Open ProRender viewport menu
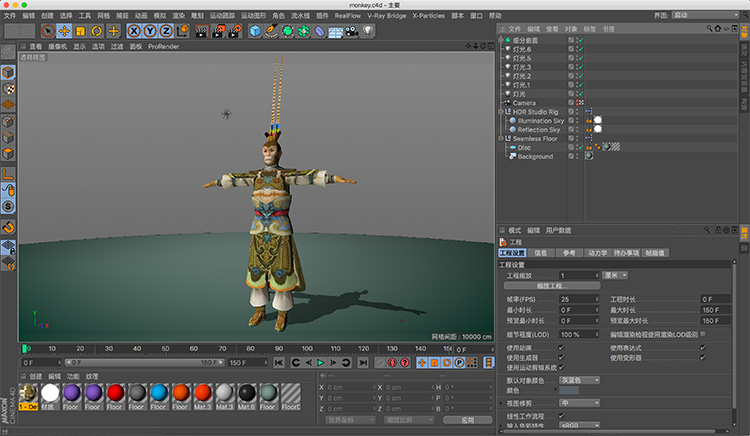 coord(164,46)
